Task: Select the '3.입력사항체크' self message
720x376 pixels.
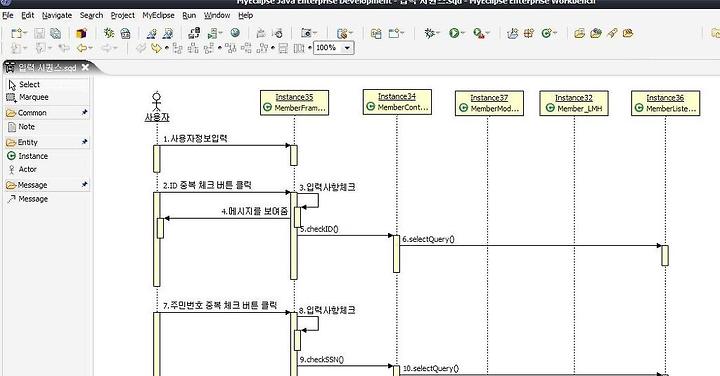Action: 327,187
